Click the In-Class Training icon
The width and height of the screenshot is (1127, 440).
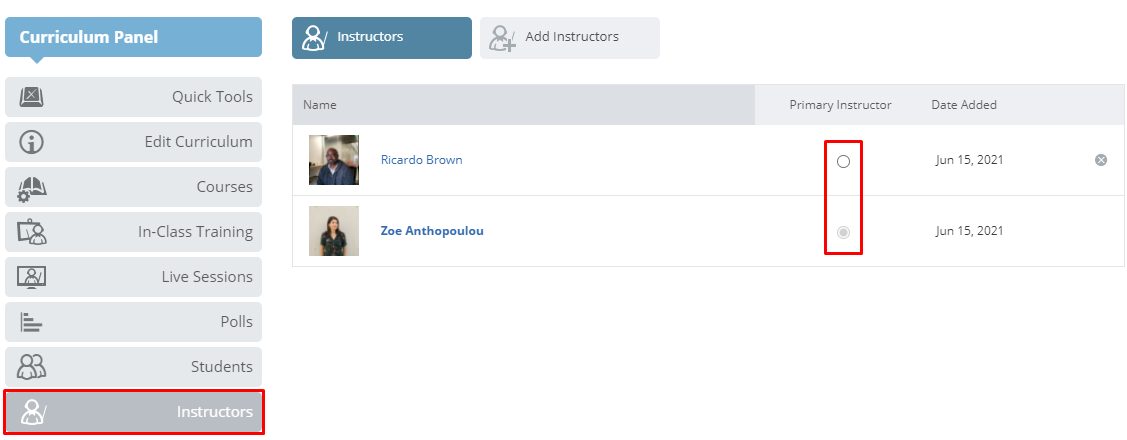(32, 232)
